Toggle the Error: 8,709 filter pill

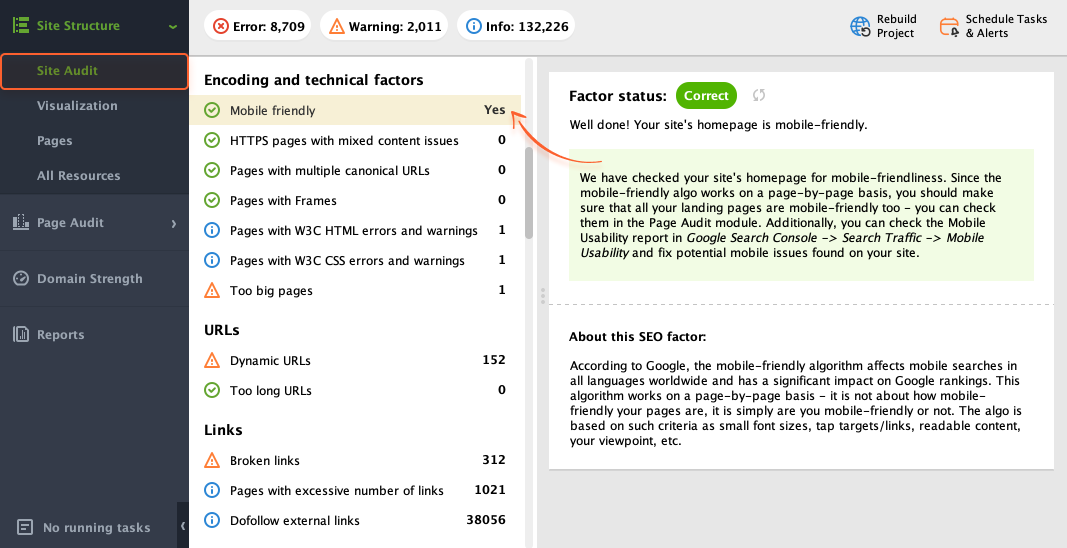[x=258, y=26]
